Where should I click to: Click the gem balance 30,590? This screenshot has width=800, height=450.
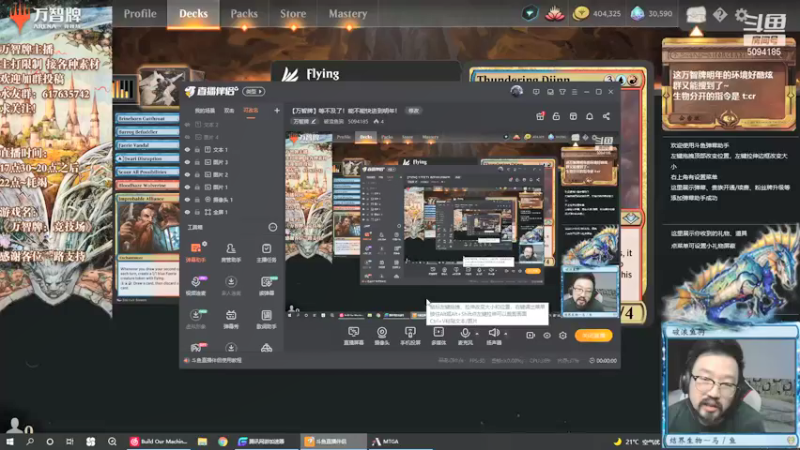click(652, 14)
